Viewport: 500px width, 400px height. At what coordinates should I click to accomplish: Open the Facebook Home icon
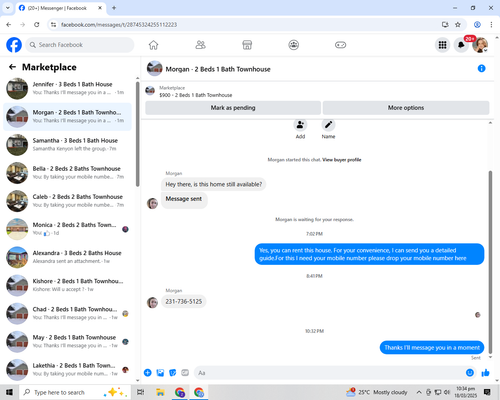pyautogui.click(x=153, y=45)
